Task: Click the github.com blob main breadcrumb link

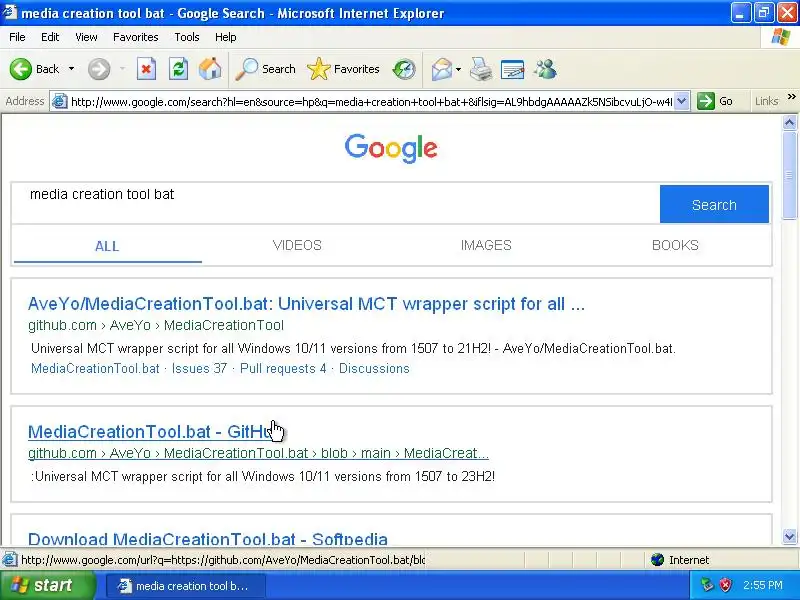Action: (x=258, y=453)
